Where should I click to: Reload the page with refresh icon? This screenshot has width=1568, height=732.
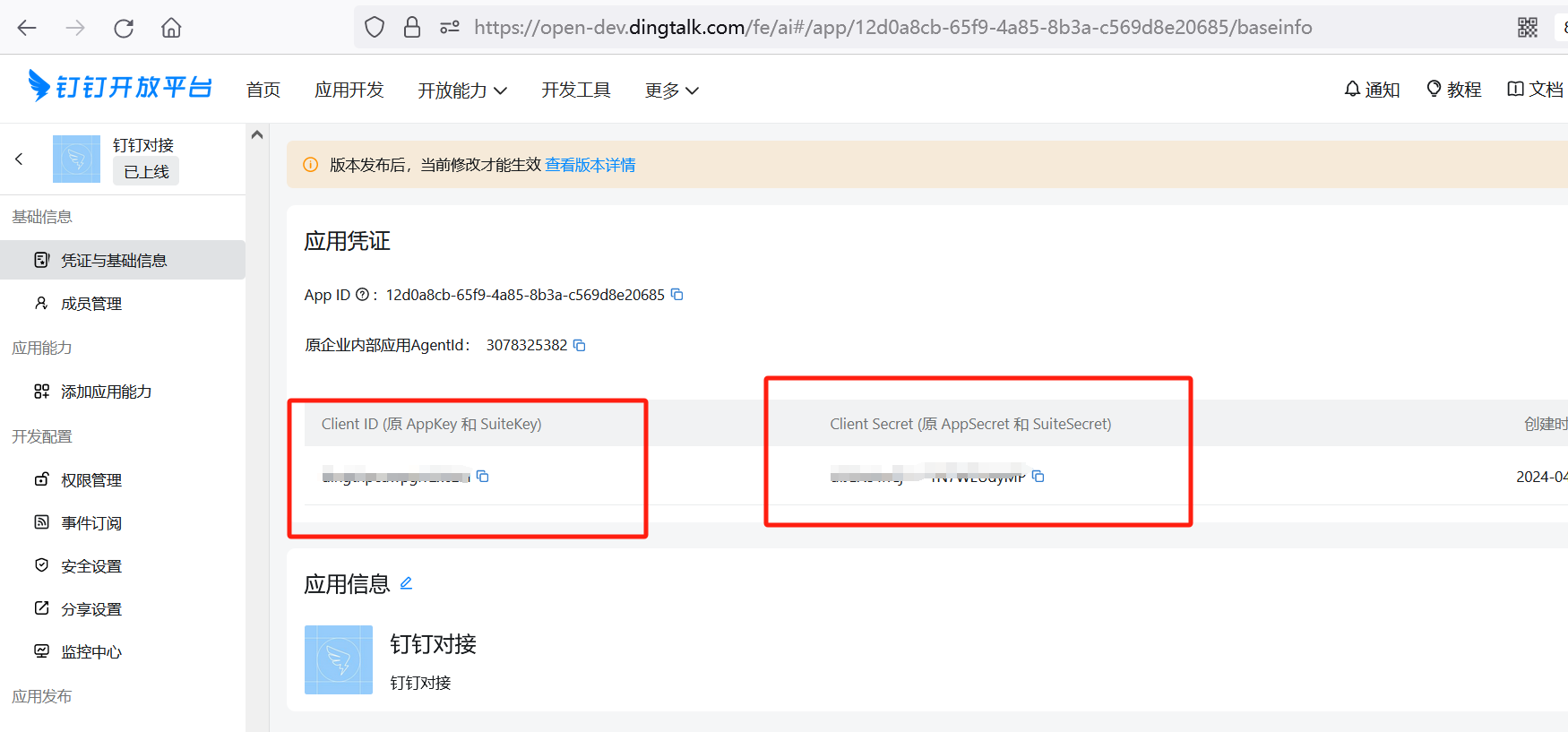pos(124,28)
